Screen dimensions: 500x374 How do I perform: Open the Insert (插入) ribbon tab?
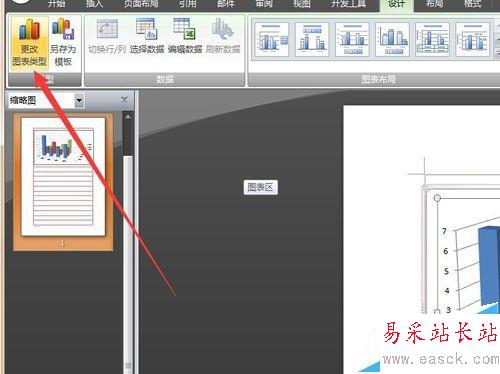(94, 4)
